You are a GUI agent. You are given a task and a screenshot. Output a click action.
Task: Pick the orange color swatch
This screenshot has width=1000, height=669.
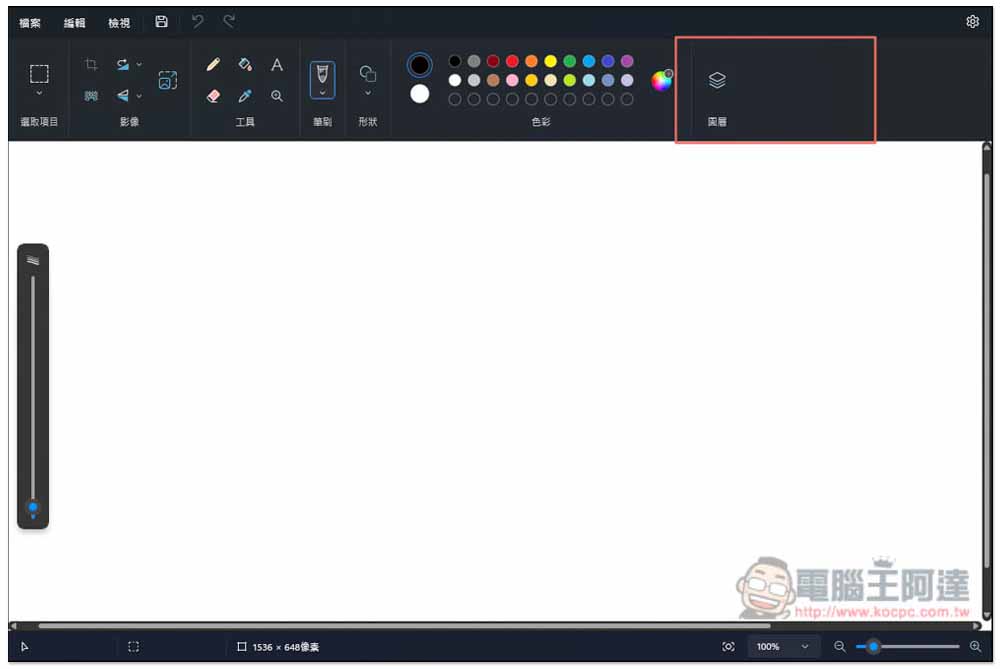[x=531, y=61]
